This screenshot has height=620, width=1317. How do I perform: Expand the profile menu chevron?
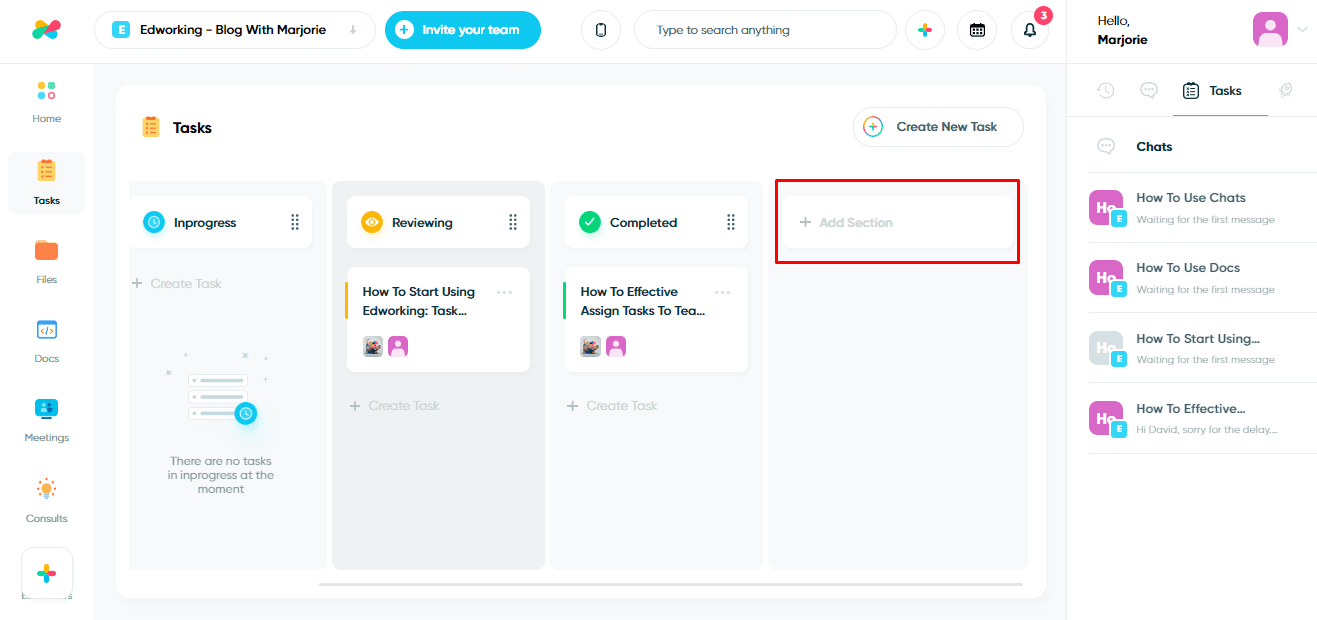point(1302,30)
